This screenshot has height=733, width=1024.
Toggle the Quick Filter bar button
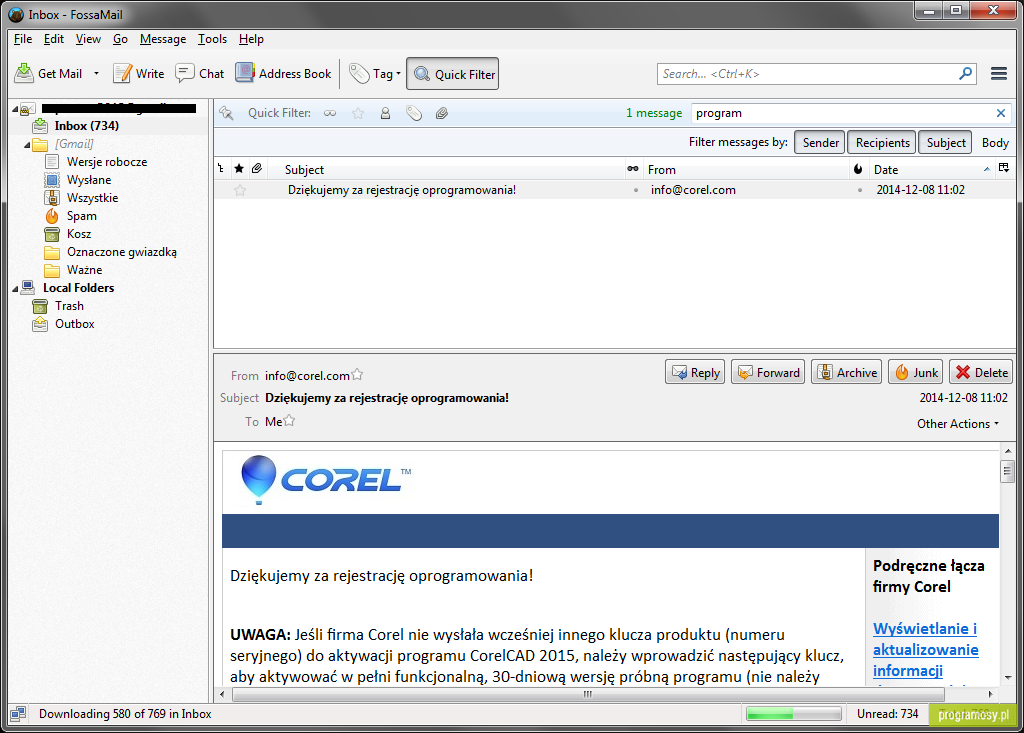pyautogui.click(x=453, y=74)
